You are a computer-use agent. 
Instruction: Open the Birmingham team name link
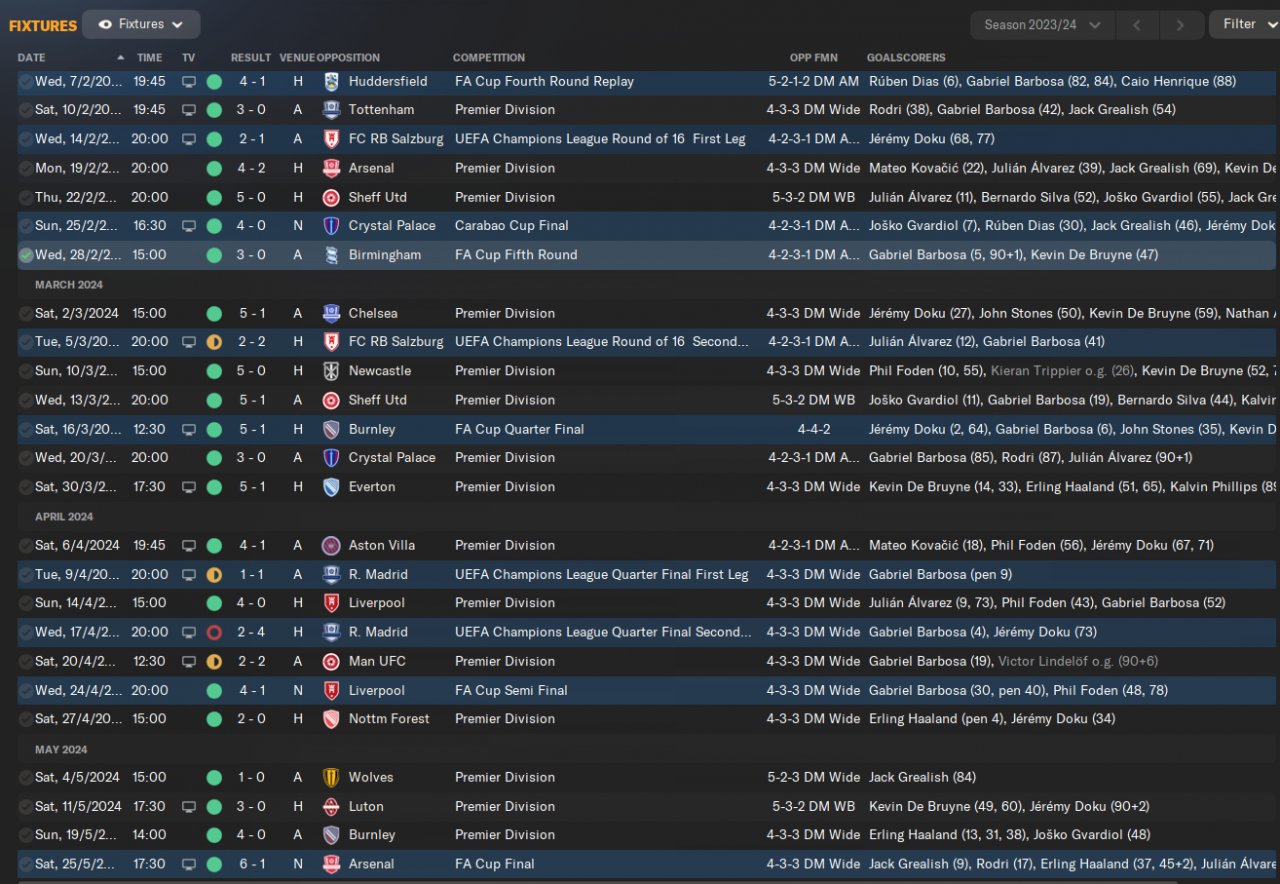click(385, 255)
